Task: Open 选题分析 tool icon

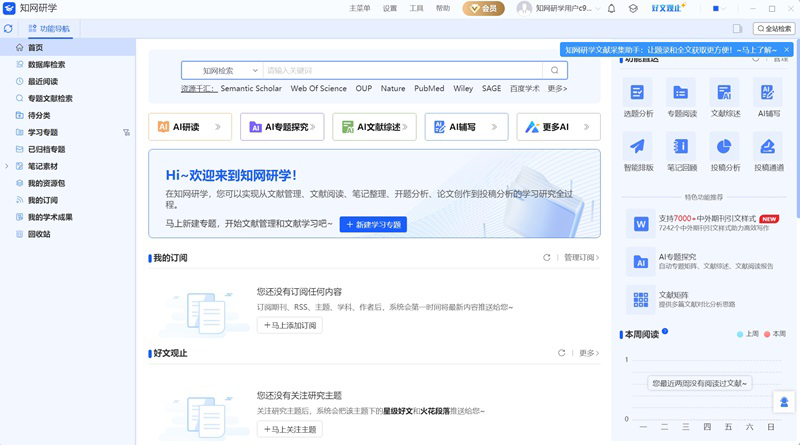Action: [638, 93]
